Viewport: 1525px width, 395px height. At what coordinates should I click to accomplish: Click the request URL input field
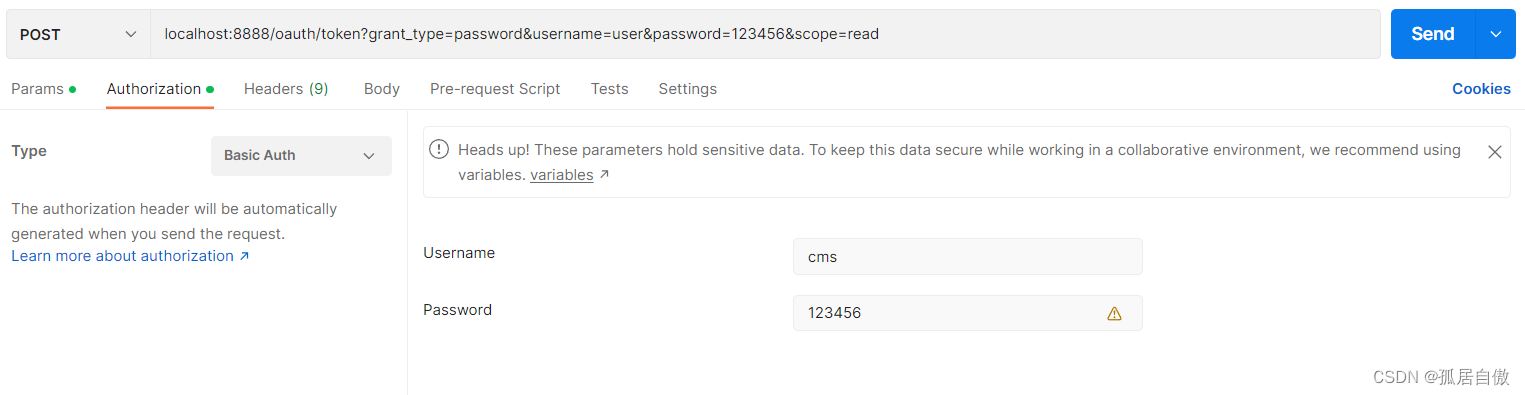(x=765, y=34)
